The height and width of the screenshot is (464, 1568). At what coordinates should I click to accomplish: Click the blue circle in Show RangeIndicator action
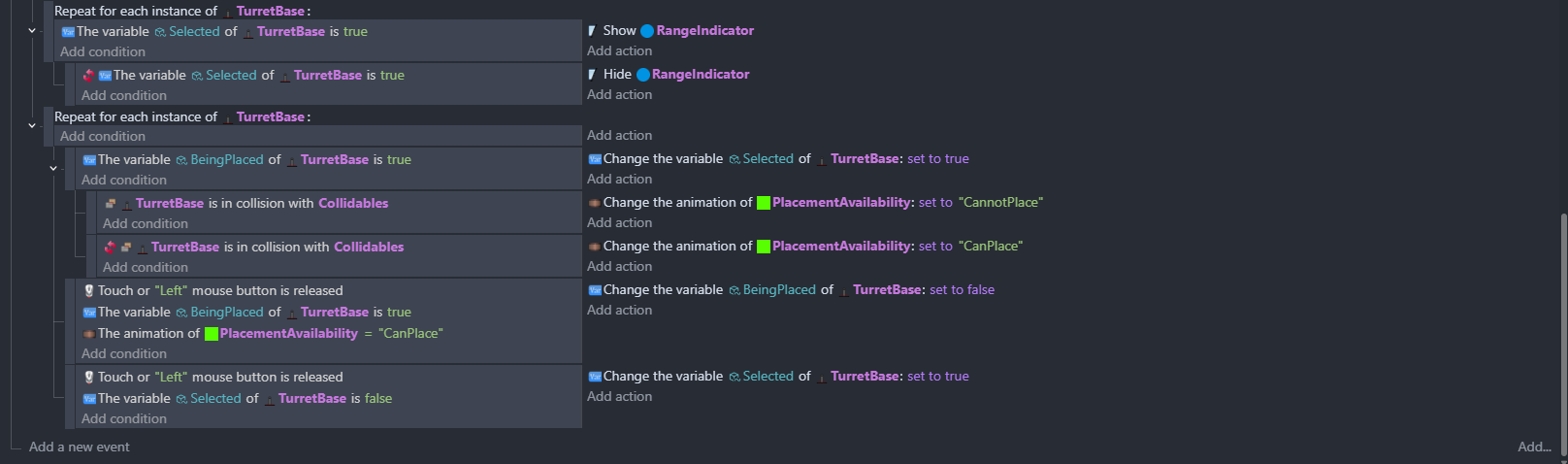647,31
